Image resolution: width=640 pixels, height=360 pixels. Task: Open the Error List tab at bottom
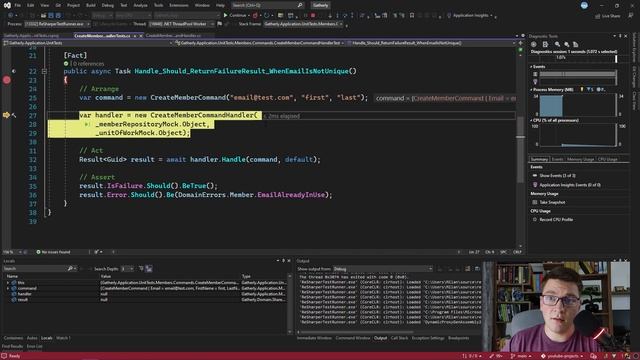35,347
